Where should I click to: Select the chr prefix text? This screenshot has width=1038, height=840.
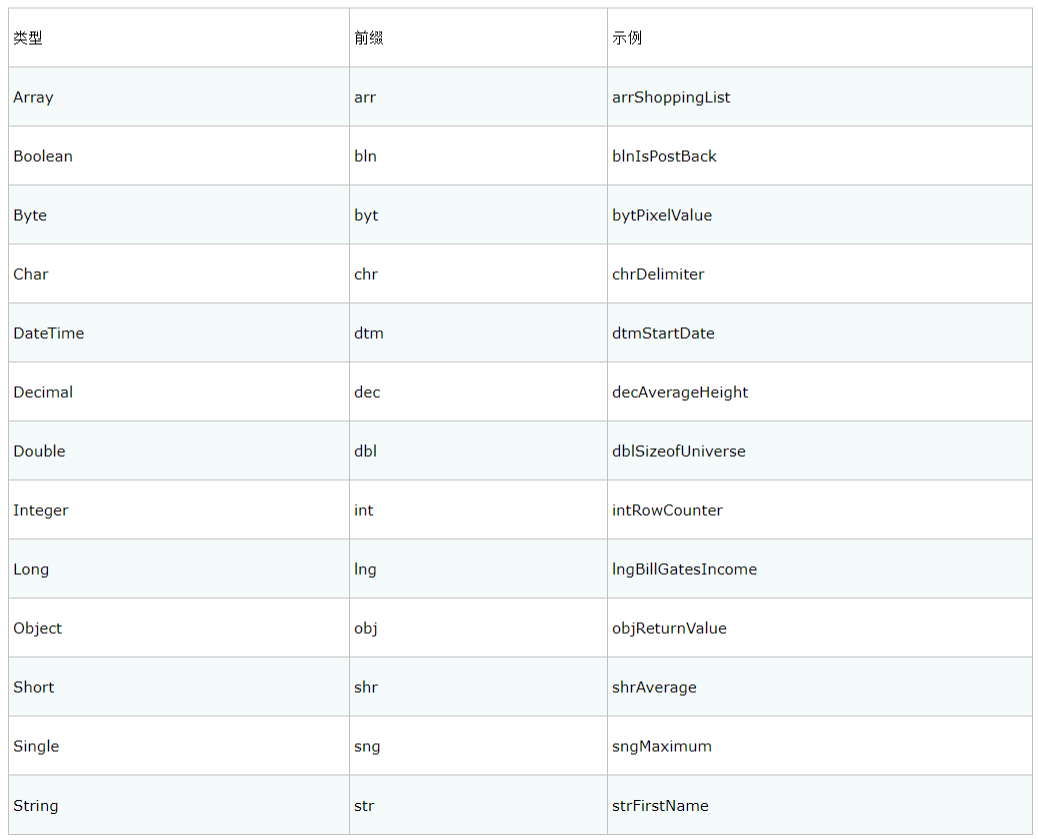(x=366, y=274)
